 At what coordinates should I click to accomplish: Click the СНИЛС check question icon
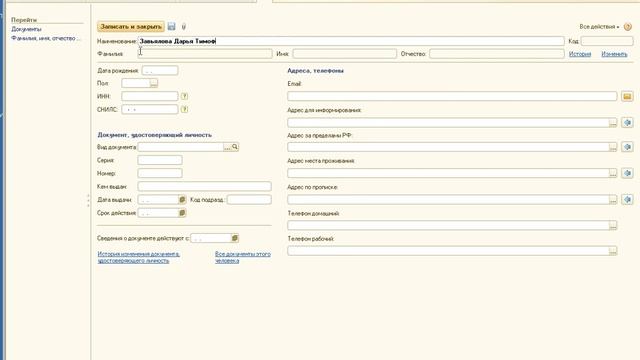(184, 109)
